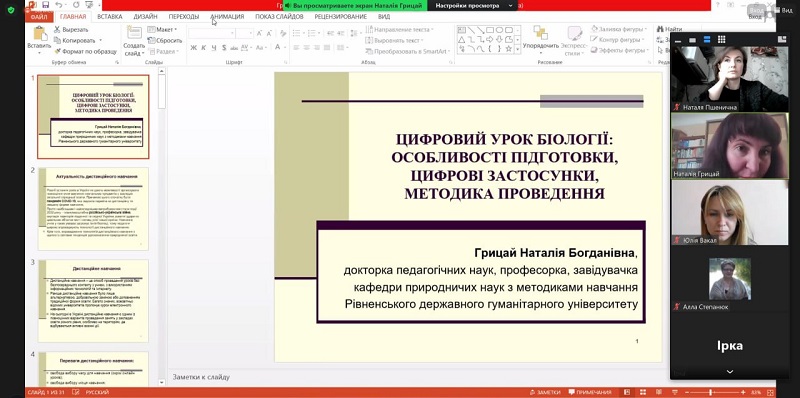Click the Save icon in quick access toolbar
Screen dimensions: 800x398
click(x=45, y=5)
